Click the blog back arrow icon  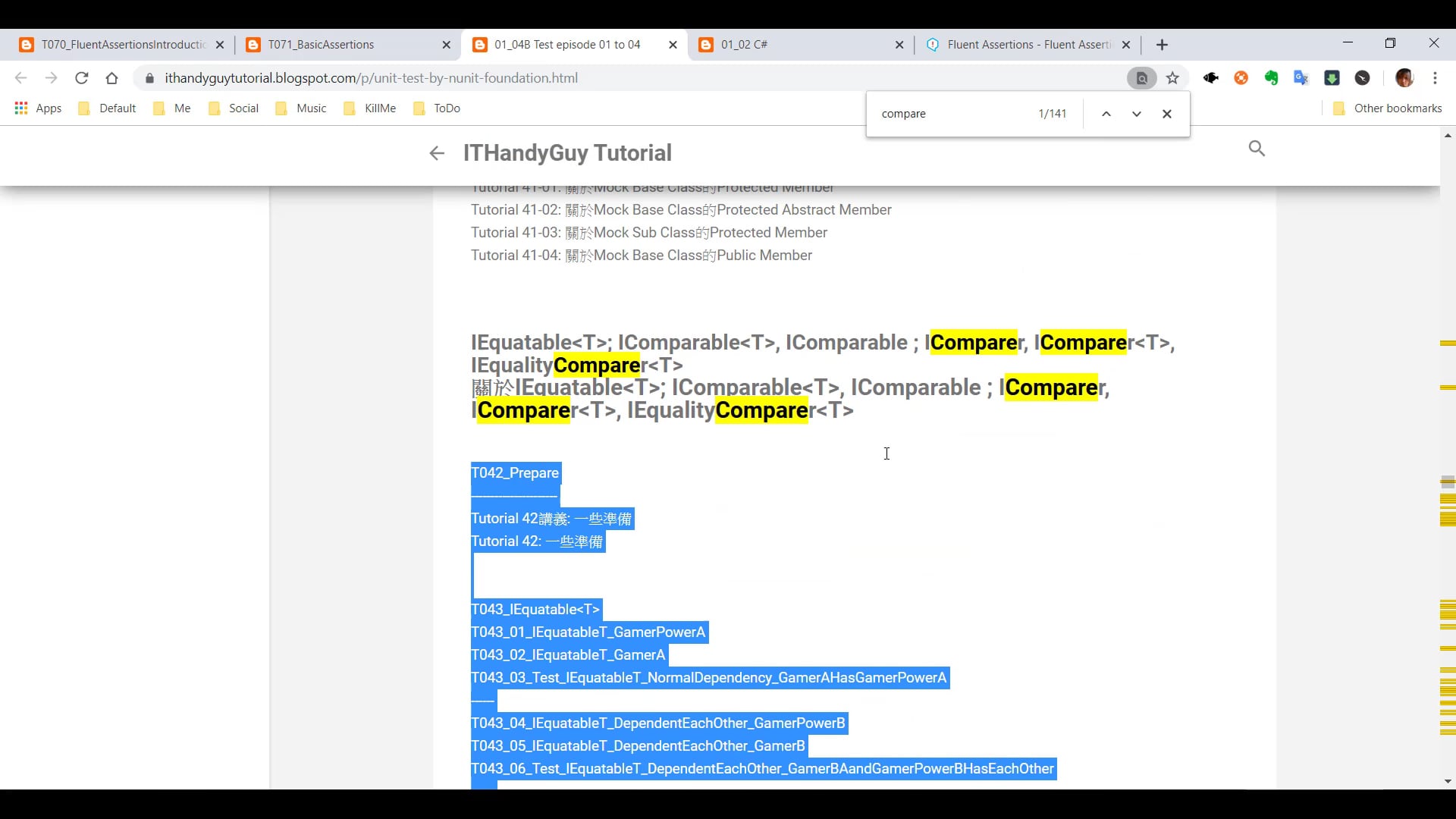tap(437, 153)
